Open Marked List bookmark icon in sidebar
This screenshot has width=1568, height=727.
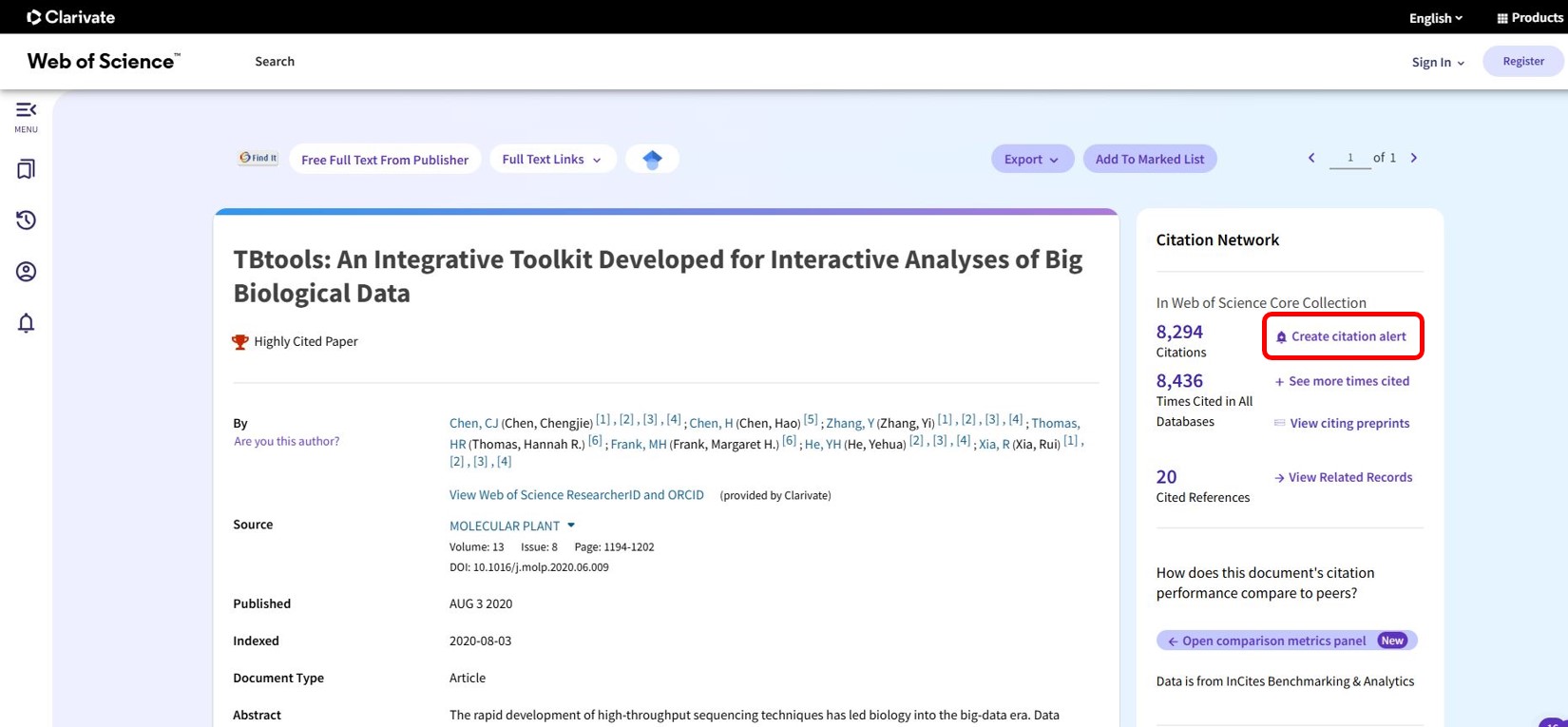tap(26, 169)
